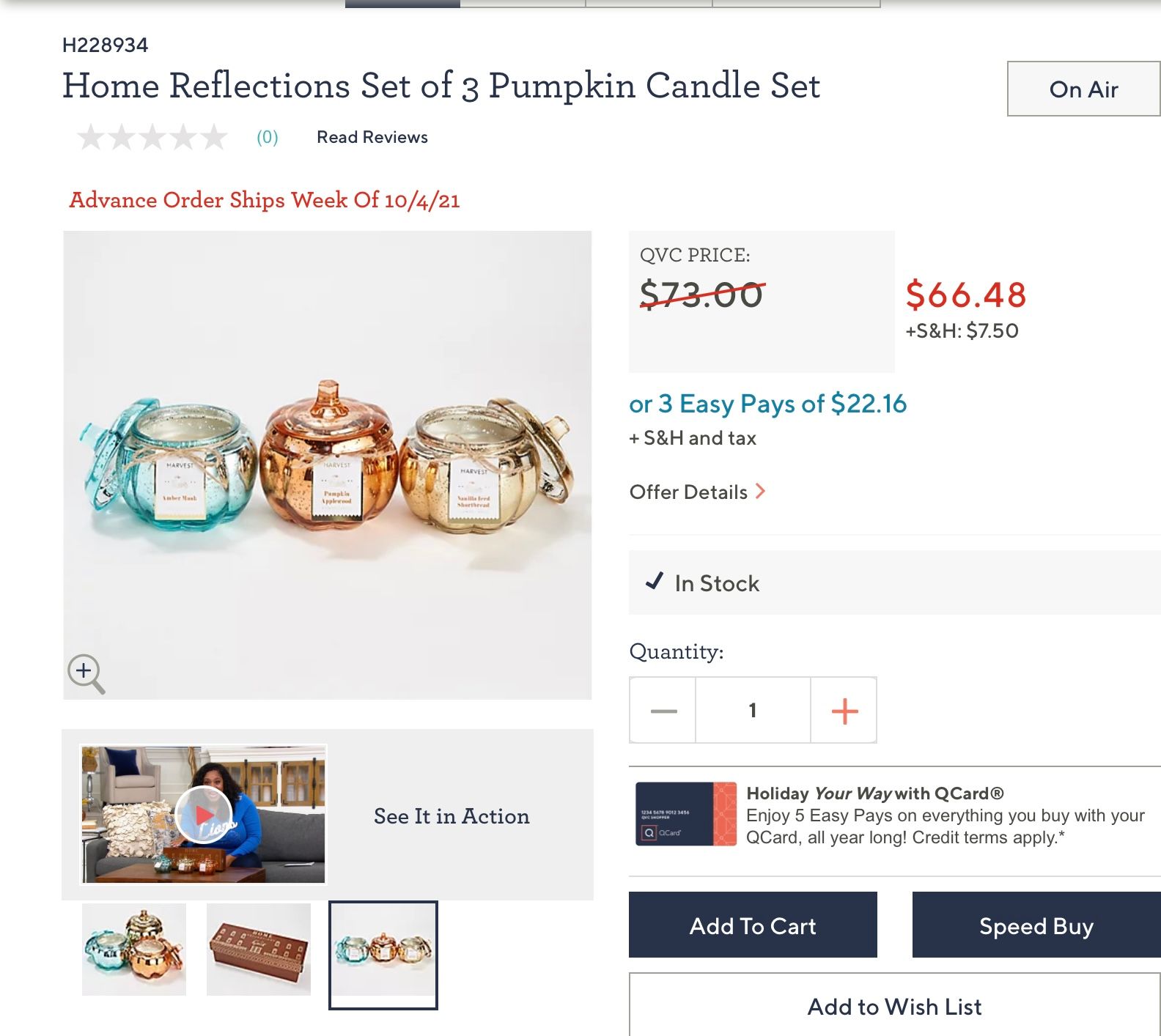Screen dimensions: 1161x1036
Task: Add item to Wish List
Action: [894, 1007]
